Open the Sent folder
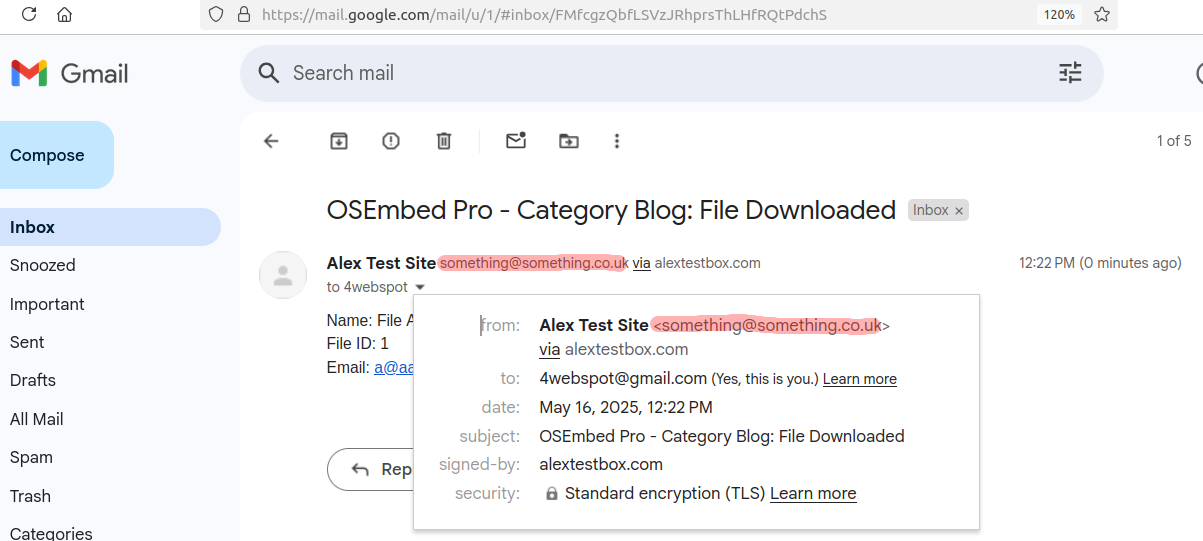Screen dimensions: 1203x541 (27, 342)
